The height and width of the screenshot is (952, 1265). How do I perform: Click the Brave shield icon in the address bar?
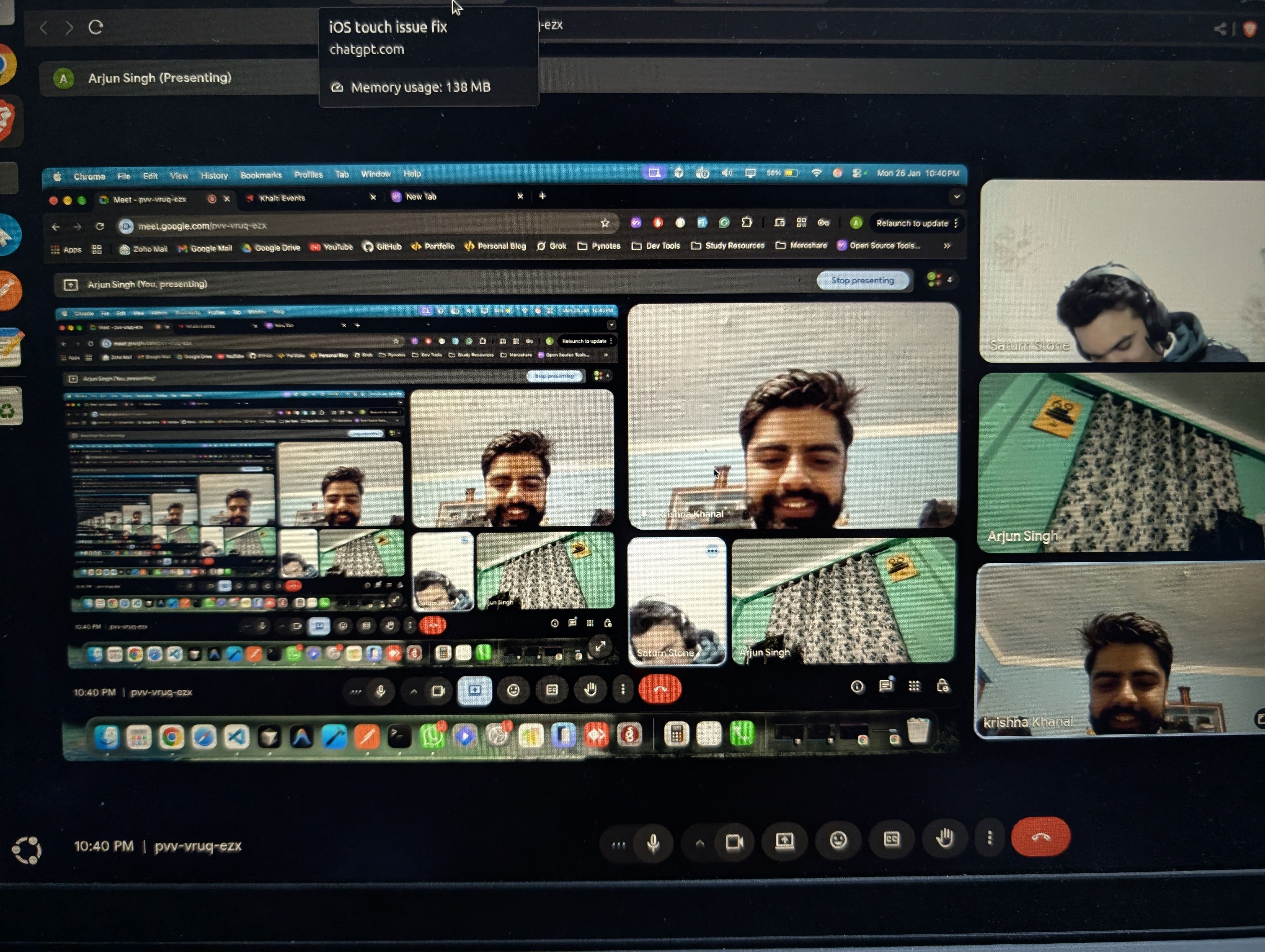(1251, 29)
